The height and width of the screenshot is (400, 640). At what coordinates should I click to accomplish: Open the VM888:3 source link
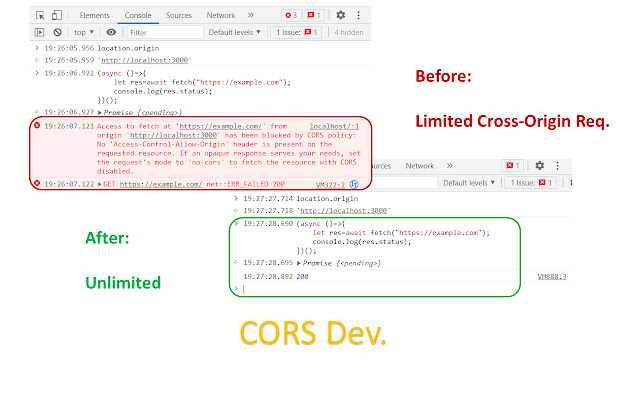pos(552,277)
